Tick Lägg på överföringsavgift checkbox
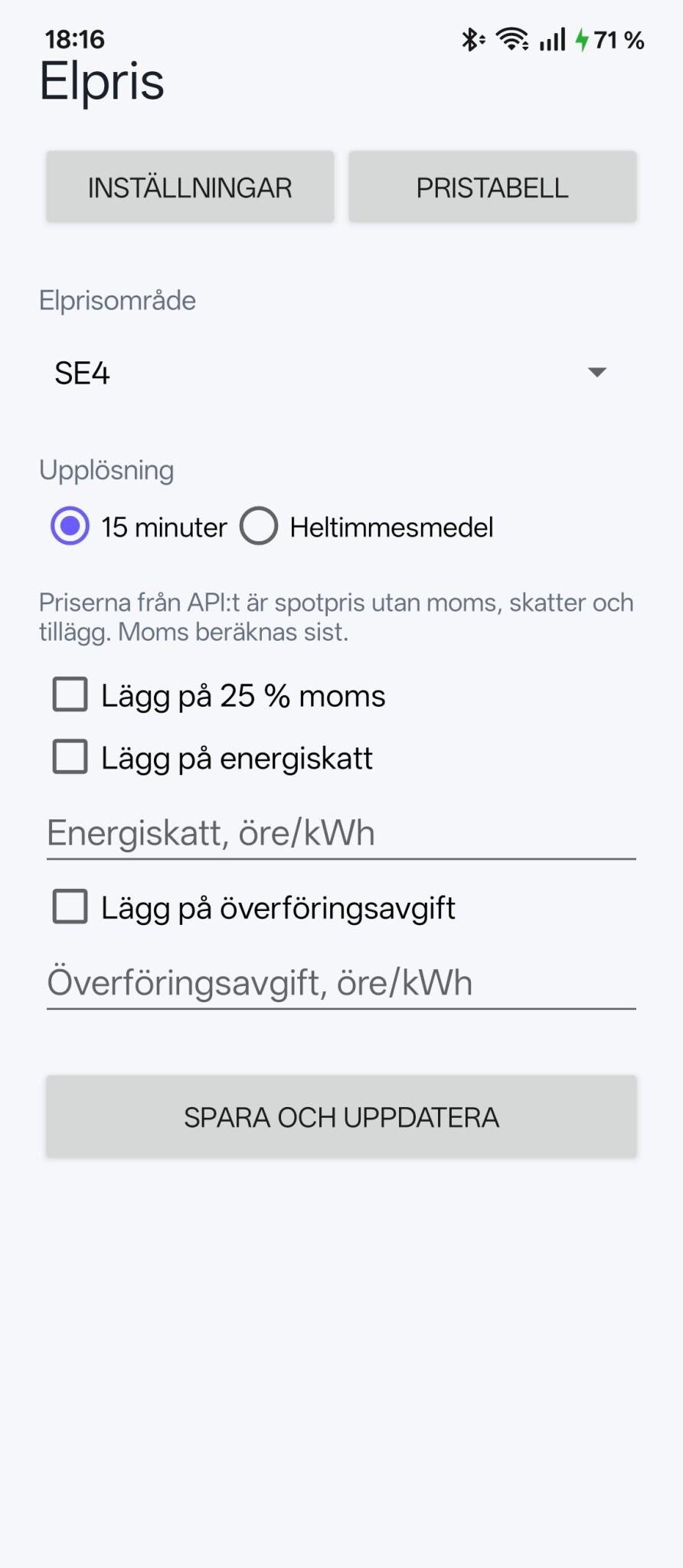 (253, 908)
